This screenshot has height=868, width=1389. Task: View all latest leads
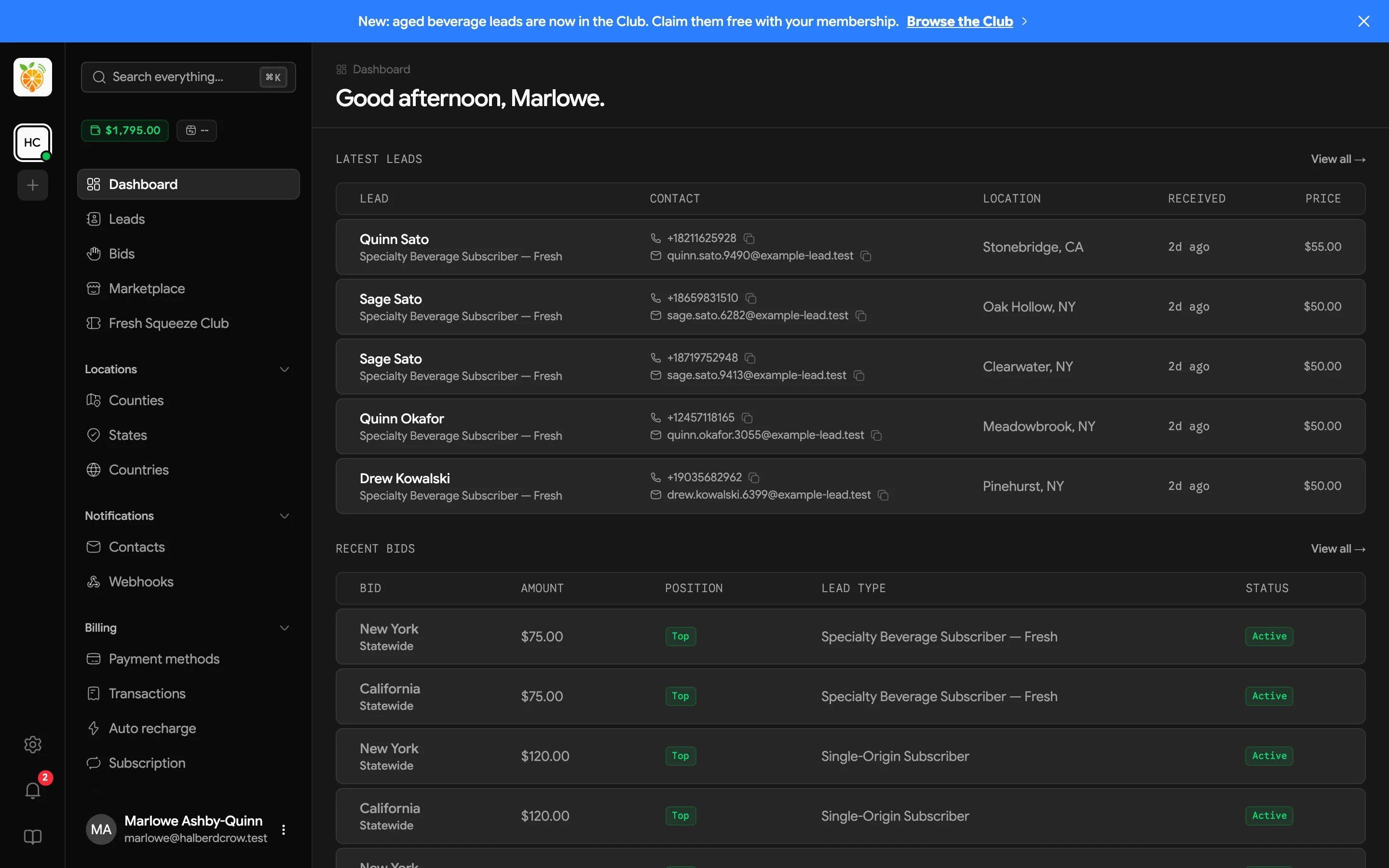pyautogui.click(x=1337, y=159)
